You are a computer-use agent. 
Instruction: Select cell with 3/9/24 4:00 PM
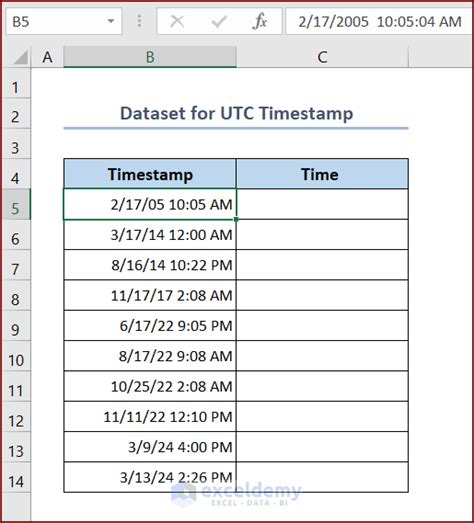pyautogui.click(x=150, y=447)
